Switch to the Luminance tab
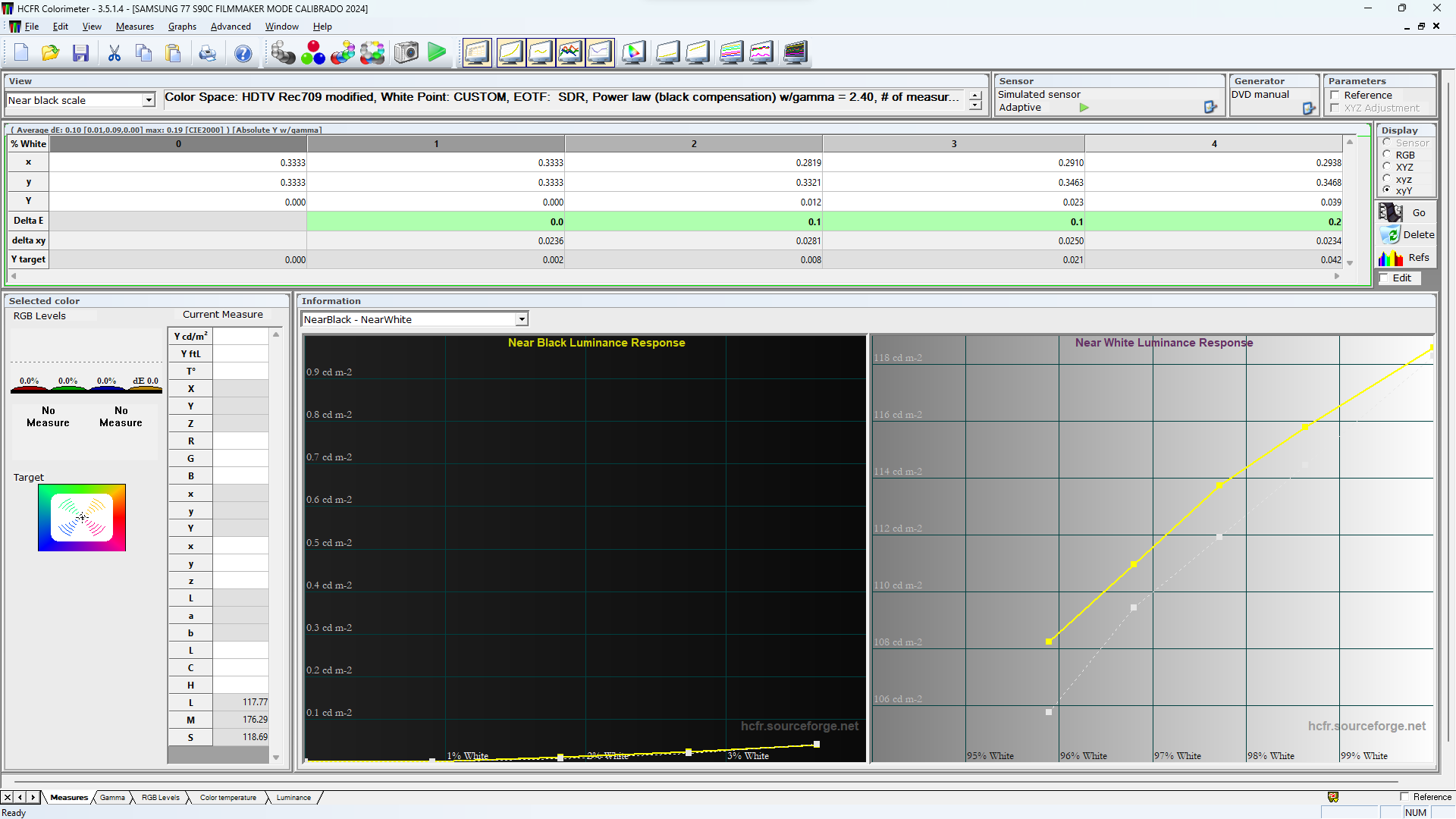 (x=293, y=798)
